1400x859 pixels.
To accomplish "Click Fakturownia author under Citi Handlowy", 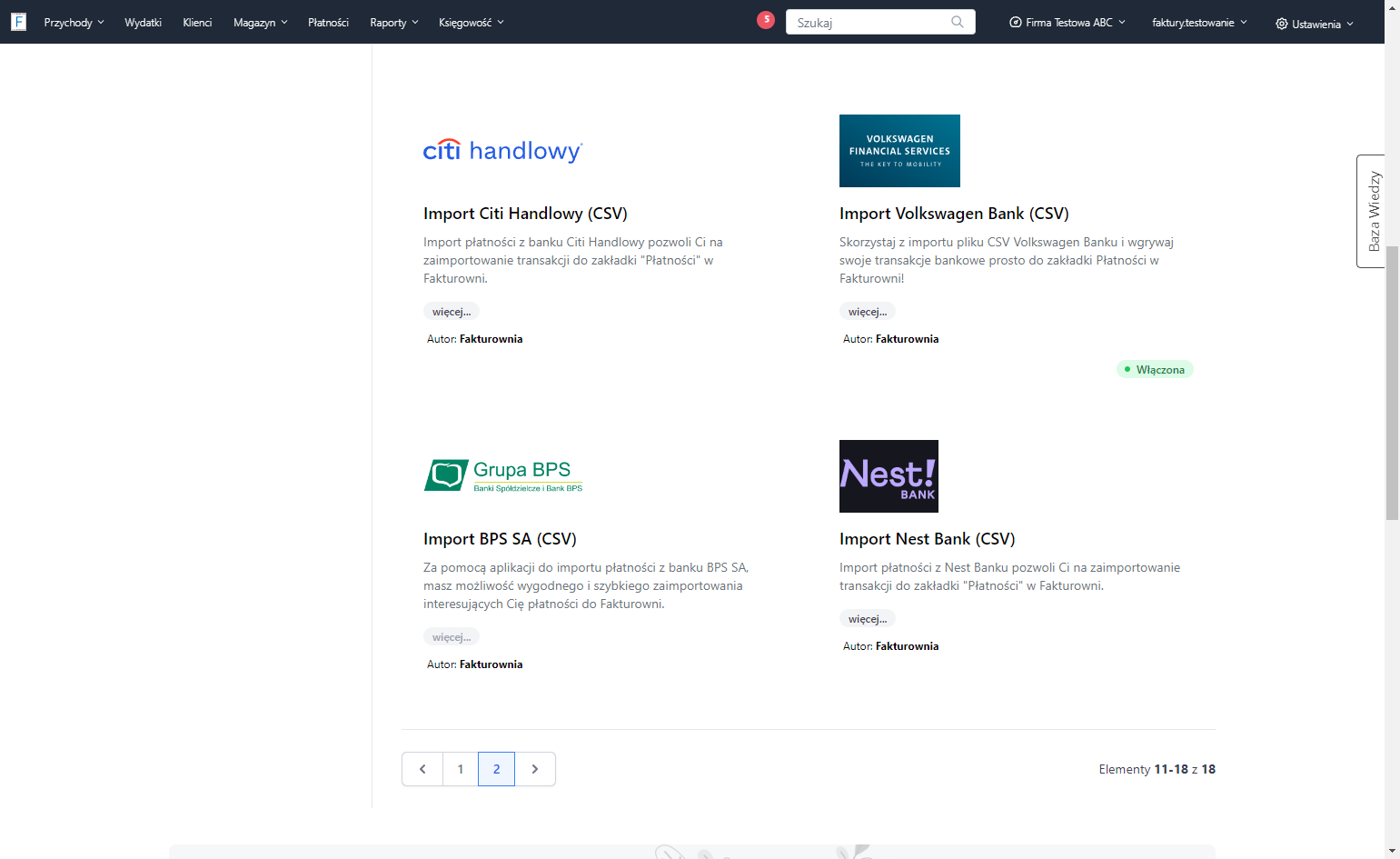I will 491,339.
